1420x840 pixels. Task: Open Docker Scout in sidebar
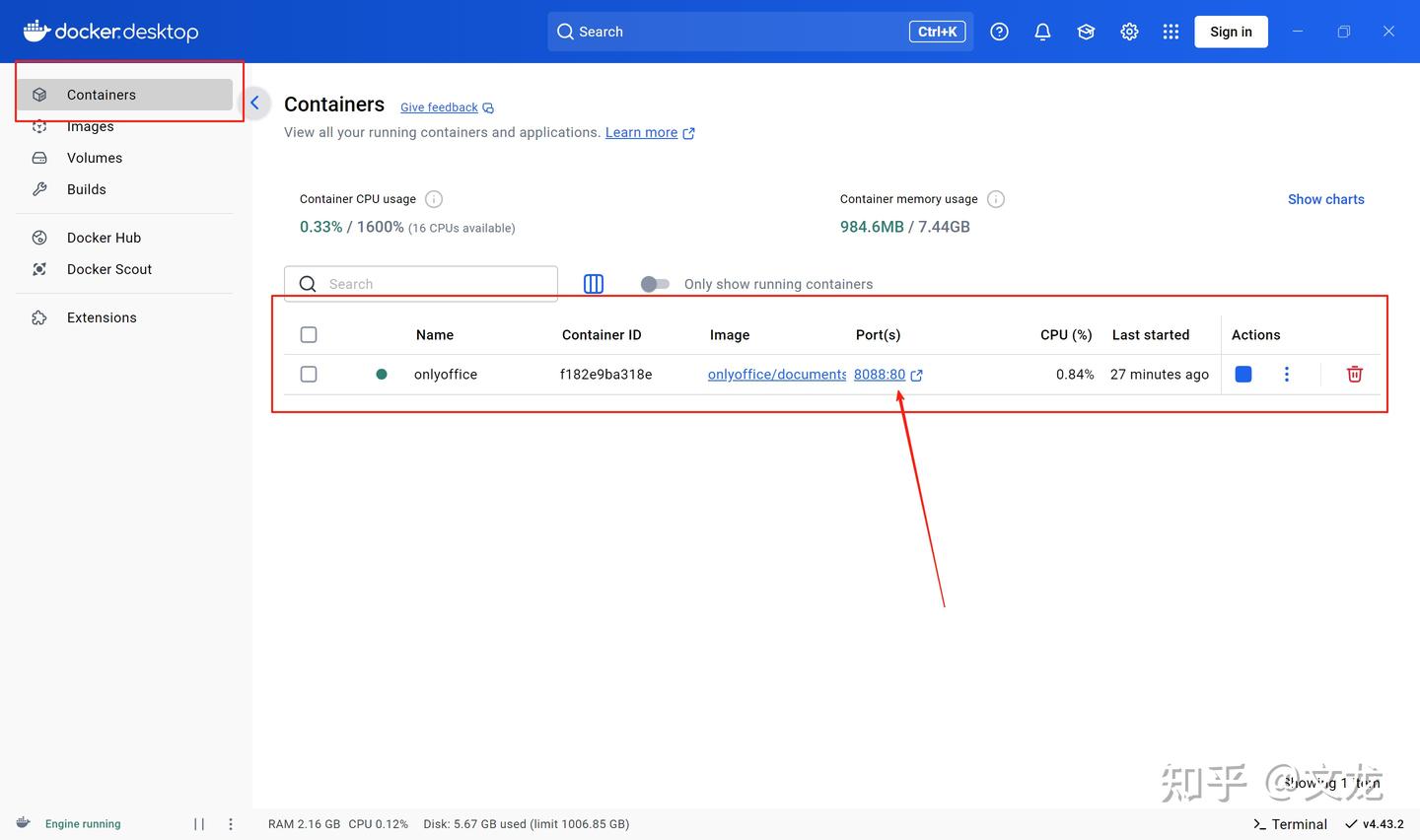[x=125, y=269]
